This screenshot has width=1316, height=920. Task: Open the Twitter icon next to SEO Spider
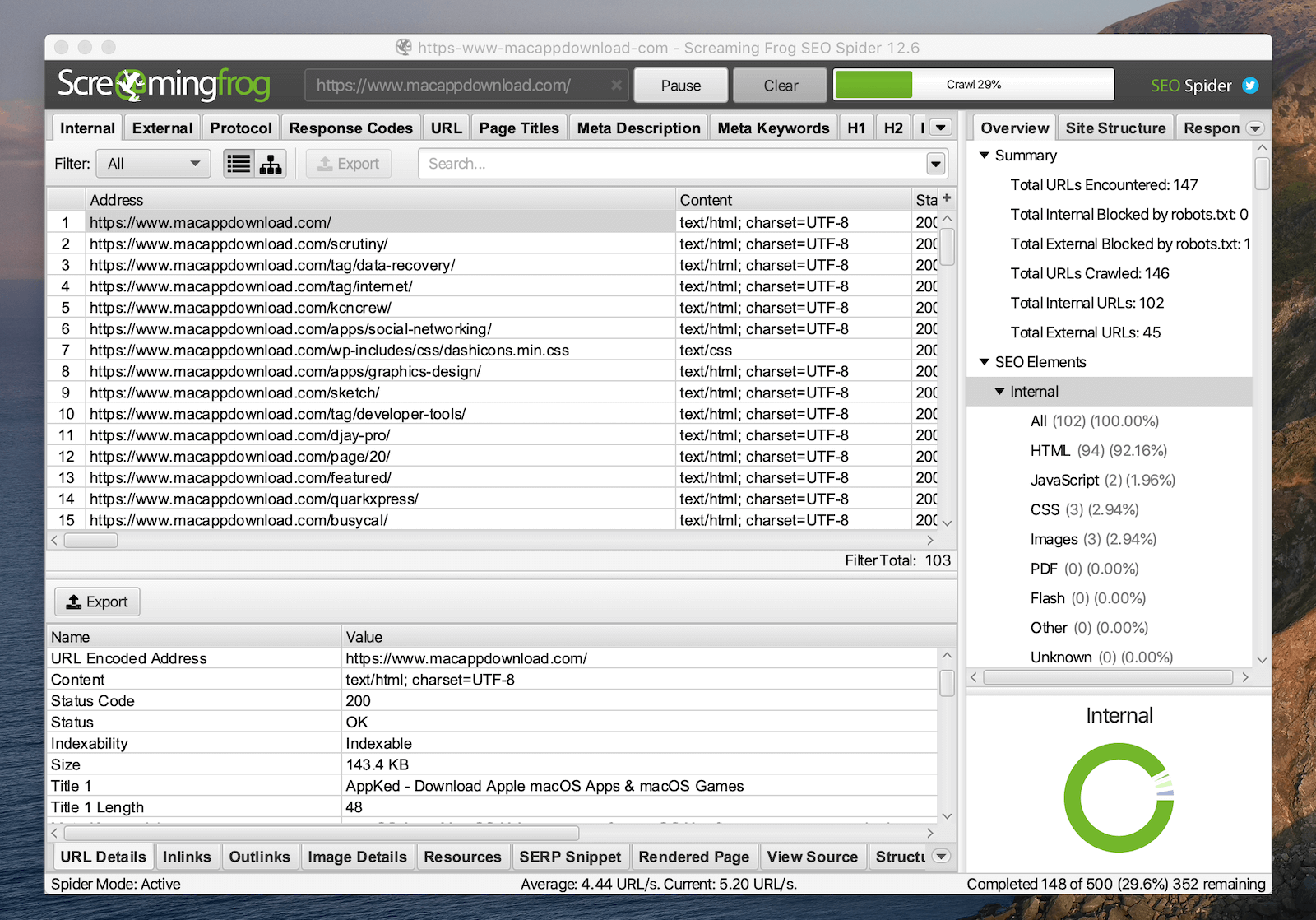click(x=1250, y=86)
